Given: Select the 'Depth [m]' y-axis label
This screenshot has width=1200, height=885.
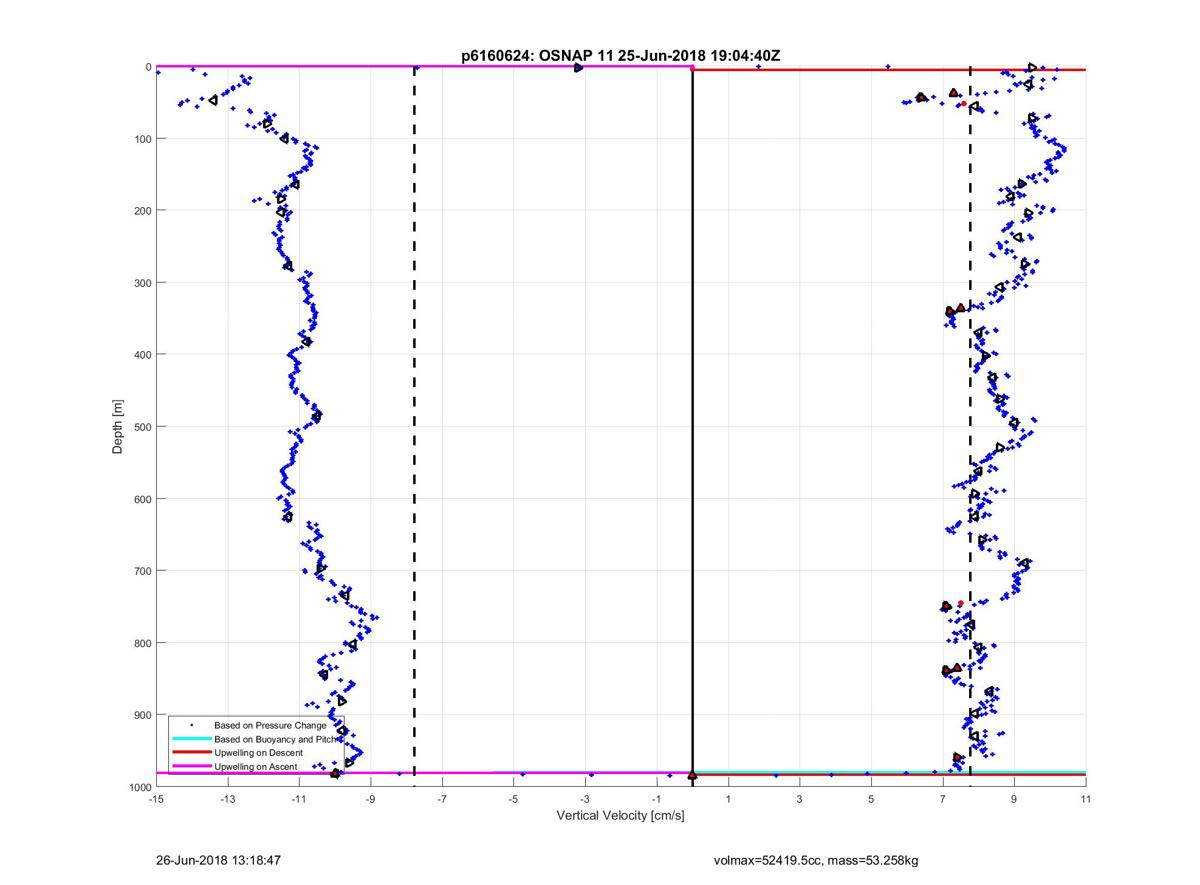Looking at the screenshot, I should [x=118, y=427].
